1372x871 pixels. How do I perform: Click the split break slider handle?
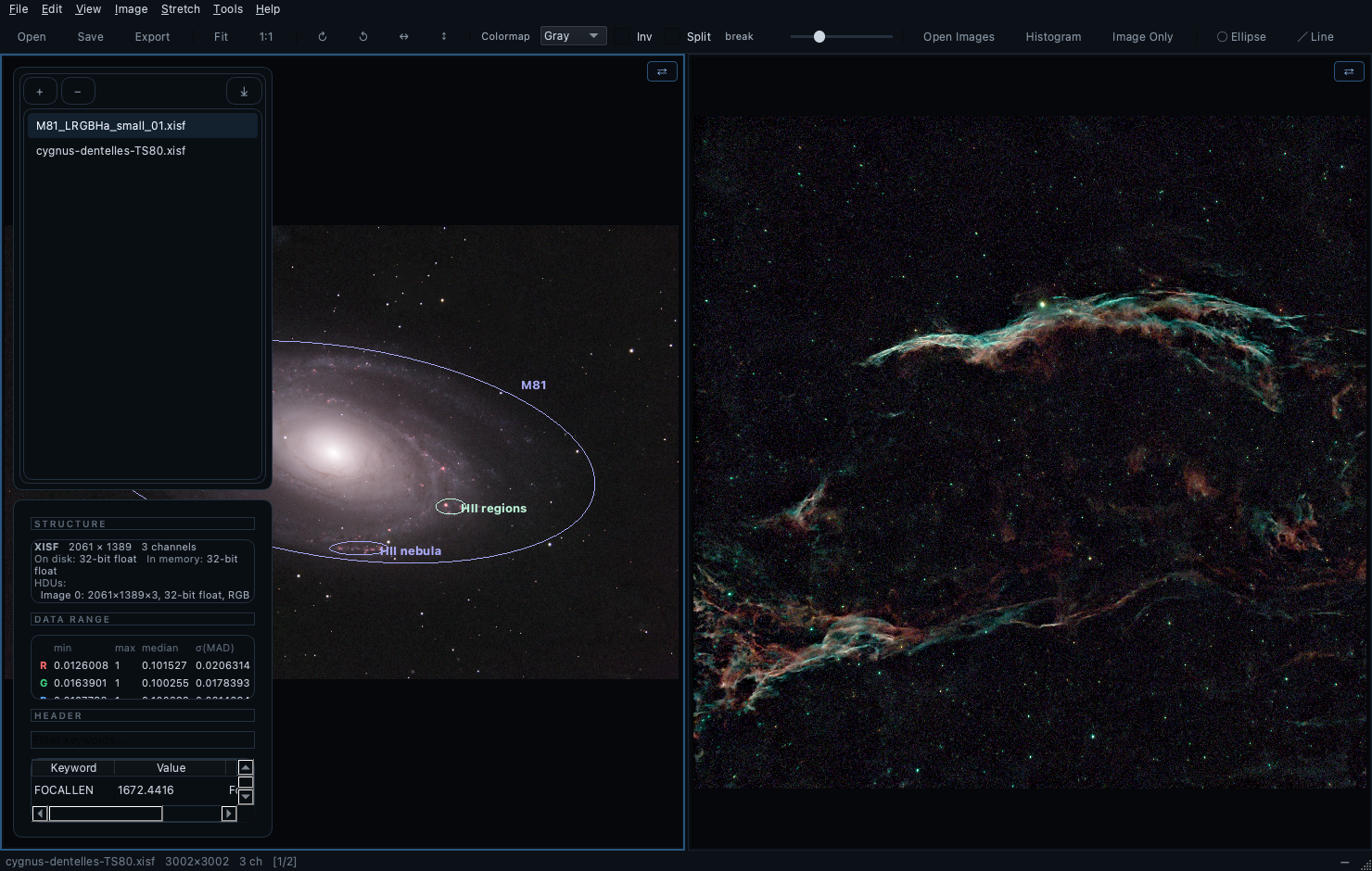819,37
